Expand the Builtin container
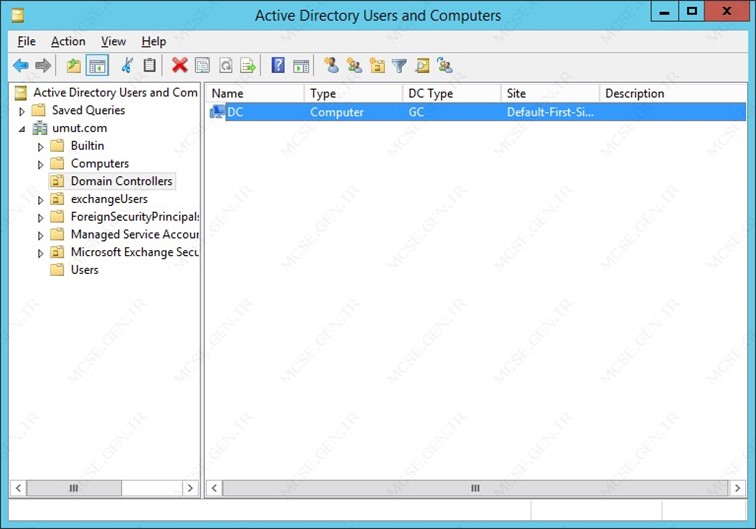Image resolution: width=756 pixels, height=529 pixels. [x=40, y=147]
